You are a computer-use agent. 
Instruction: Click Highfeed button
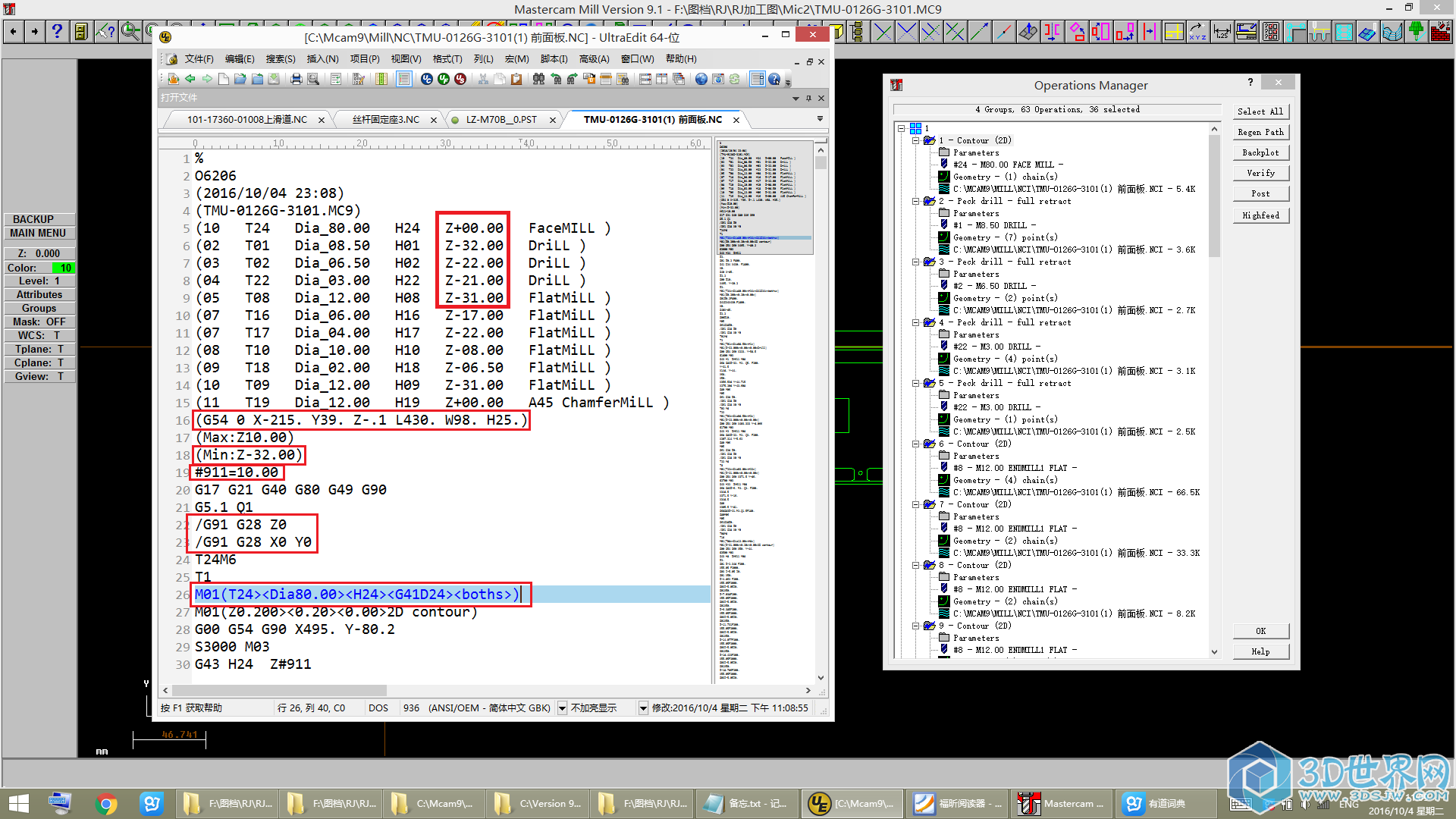tap(1260, 215)
